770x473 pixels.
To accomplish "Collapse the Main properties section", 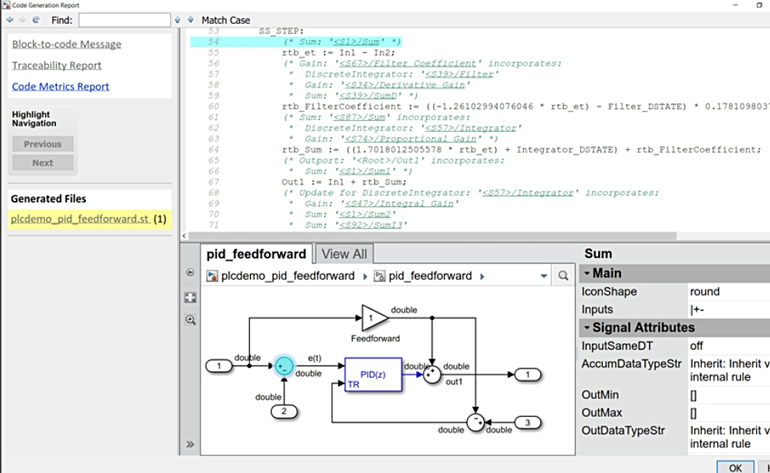I will [588, 273].
